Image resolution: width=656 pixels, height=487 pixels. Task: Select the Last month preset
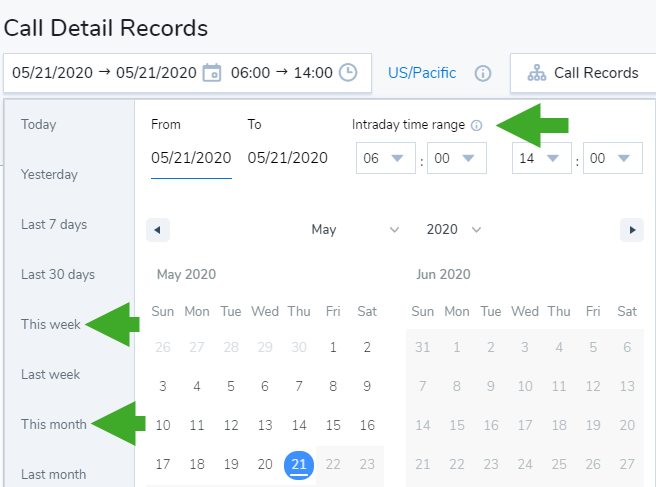click(54, 474)
